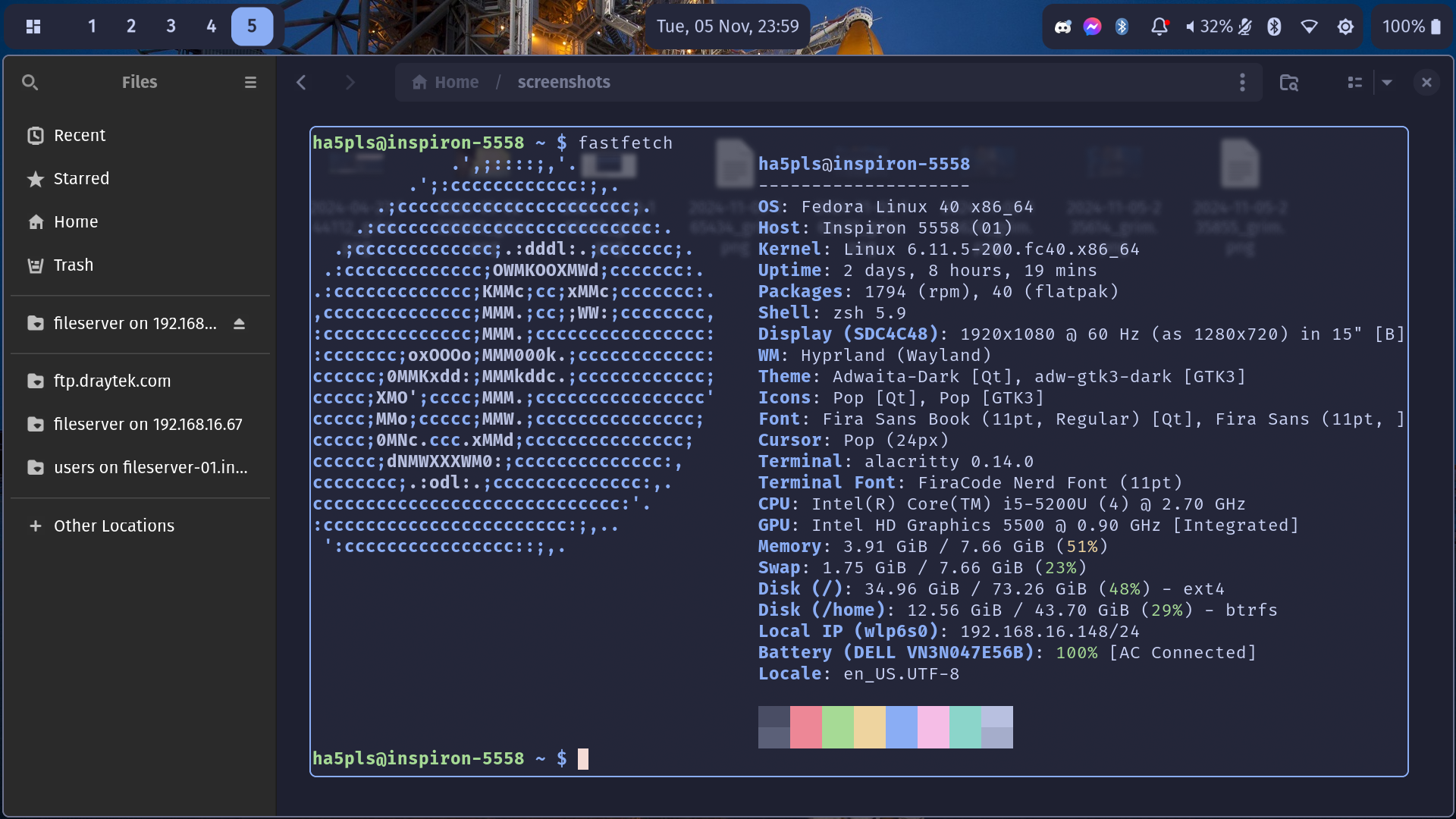Screen dimensions: 1456x819
Task: Switch to workspace 3
Action: (171, 27)
